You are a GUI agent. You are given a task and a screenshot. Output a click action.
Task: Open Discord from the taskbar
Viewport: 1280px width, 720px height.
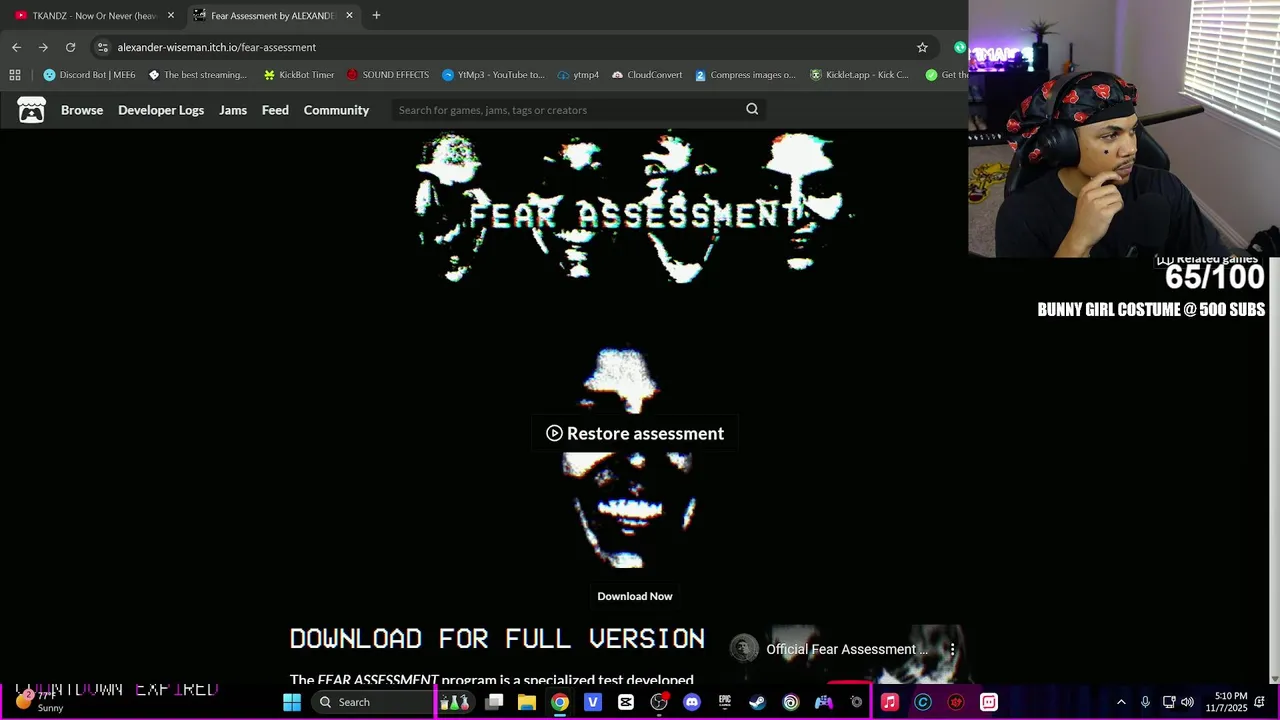click(x=692, y=702)
